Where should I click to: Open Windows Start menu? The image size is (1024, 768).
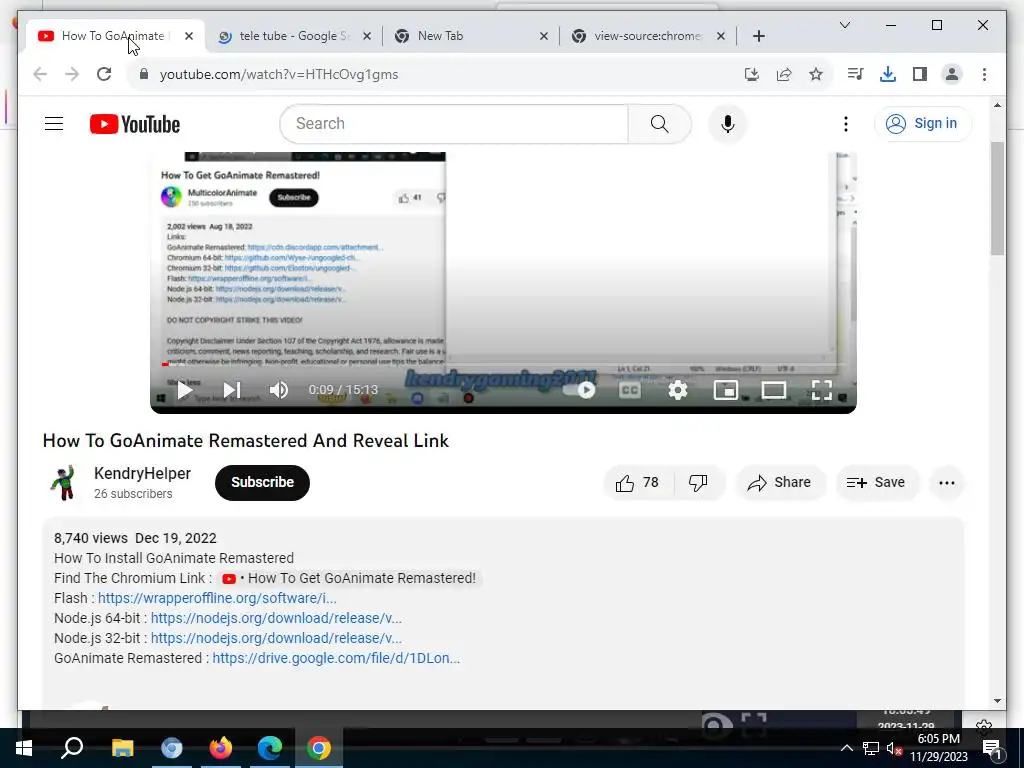point(24,748)
